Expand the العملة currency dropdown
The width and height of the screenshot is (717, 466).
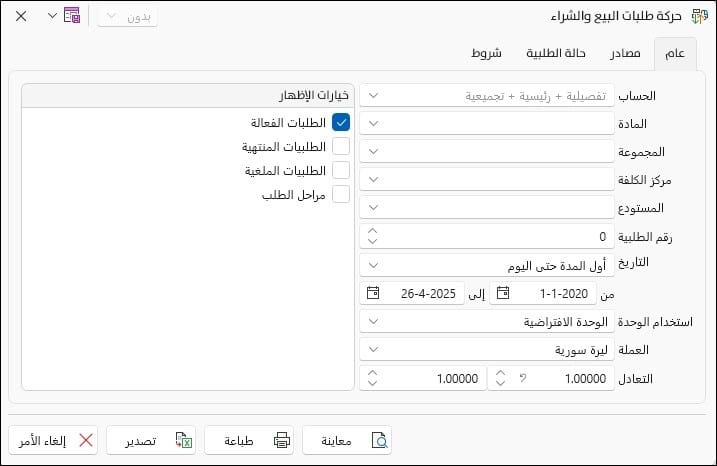tap(373, 350)
